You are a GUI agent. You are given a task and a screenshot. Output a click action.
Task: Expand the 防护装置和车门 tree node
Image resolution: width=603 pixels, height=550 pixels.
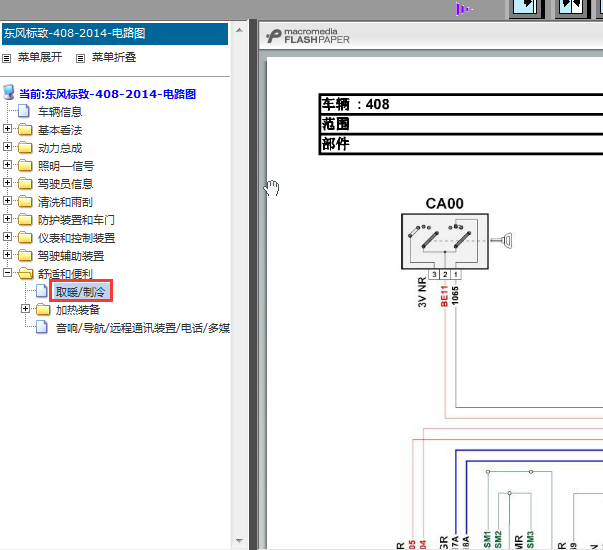(7, 218)
